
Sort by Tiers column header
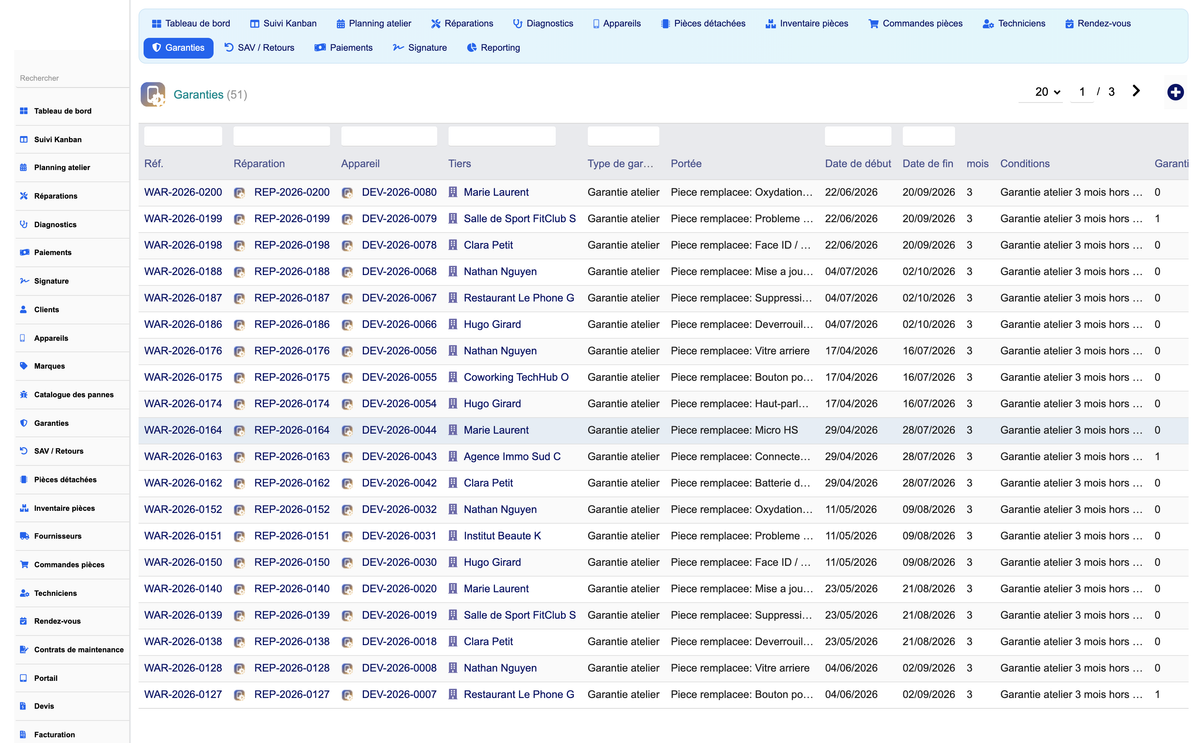tap(459, 164)
